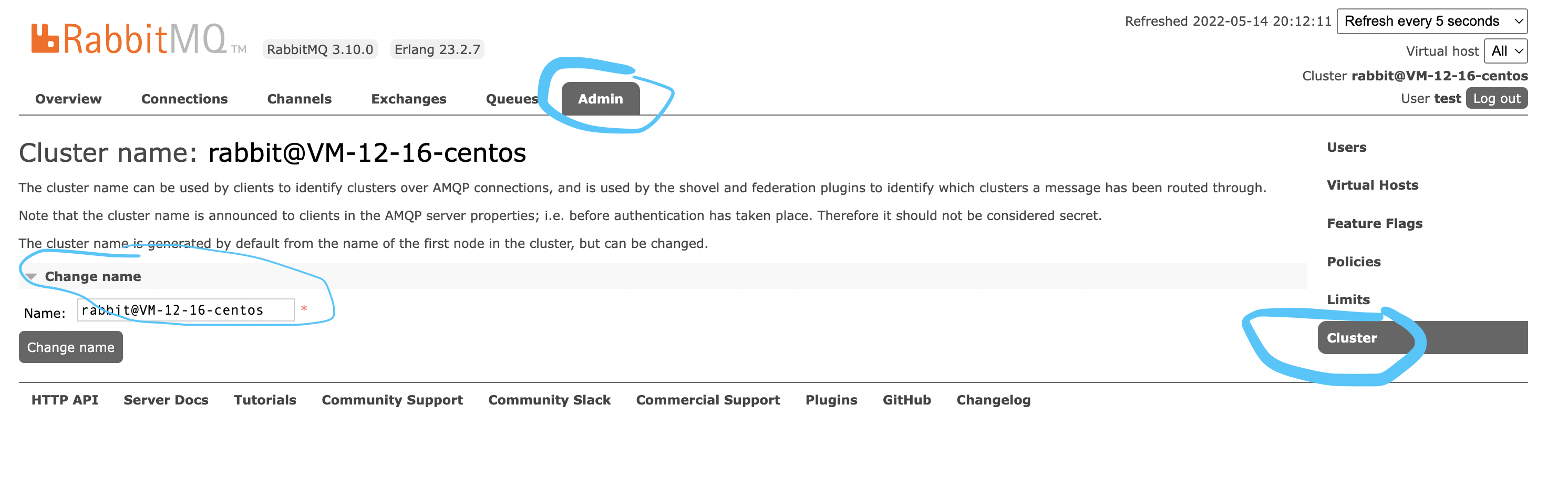Switch to the Overview tab
The width and height of the screenshot is (1568, 498).
[x=68, y=99]
